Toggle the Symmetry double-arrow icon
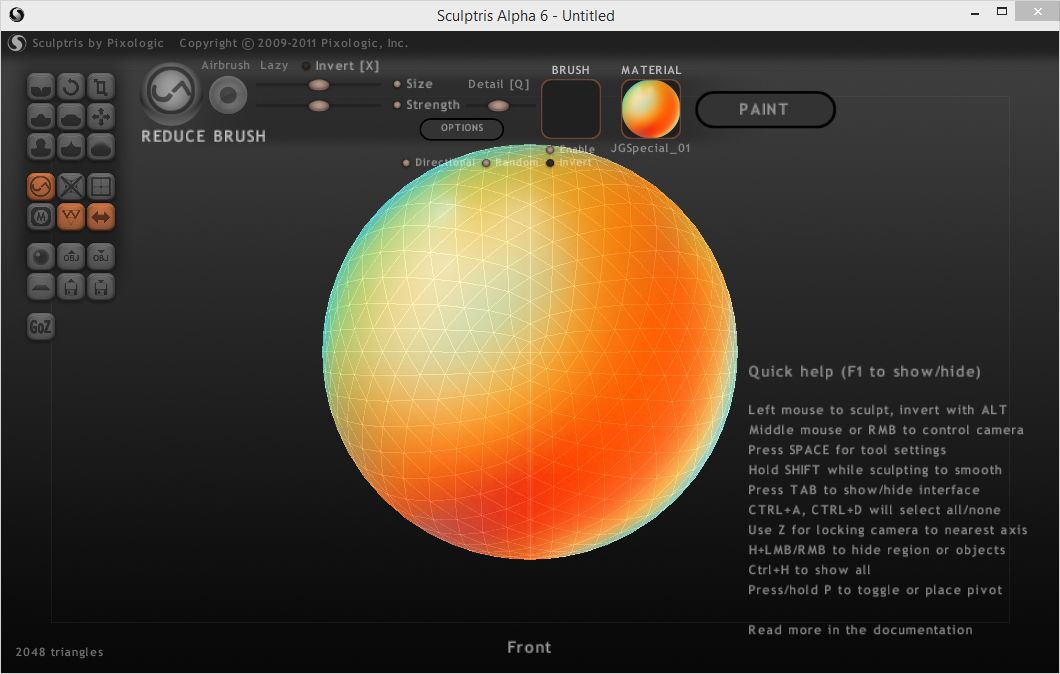1060x674 pixels. click(101, 216)
